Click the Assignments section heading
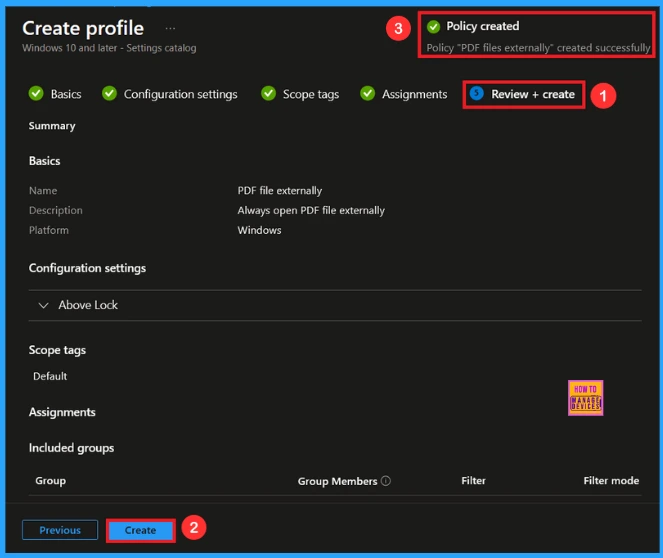The height and width of the screenshot is (558, 663). 62,412
